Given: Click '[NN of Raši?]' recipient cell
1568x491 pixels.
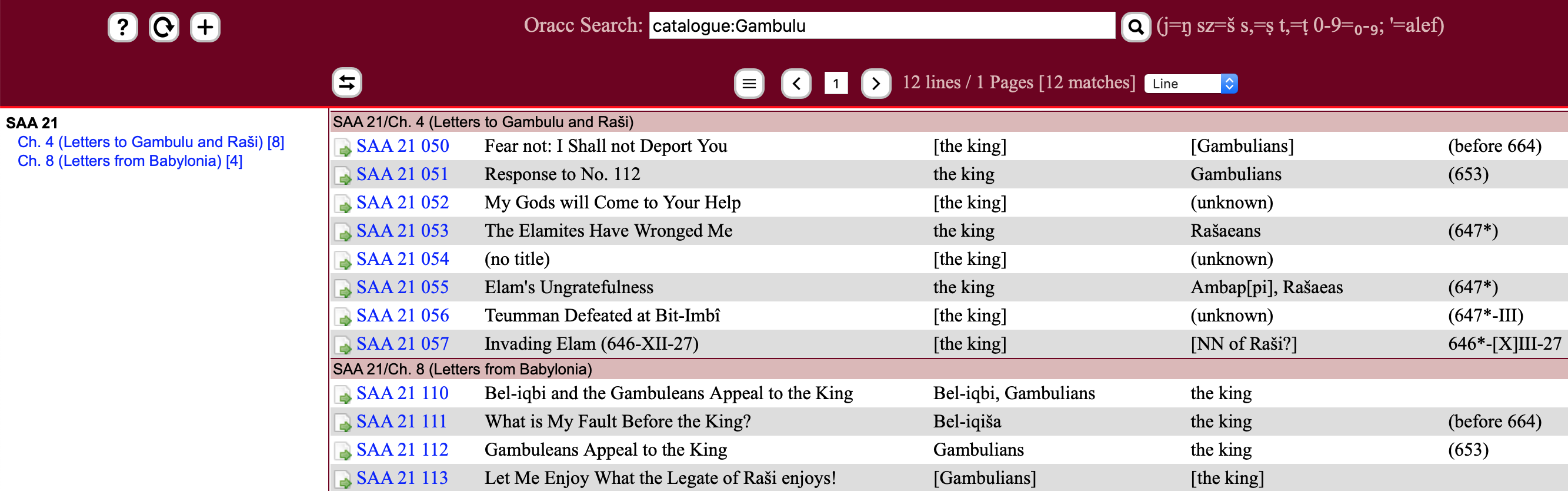Looking at the screenshot, I should 1243,344.
